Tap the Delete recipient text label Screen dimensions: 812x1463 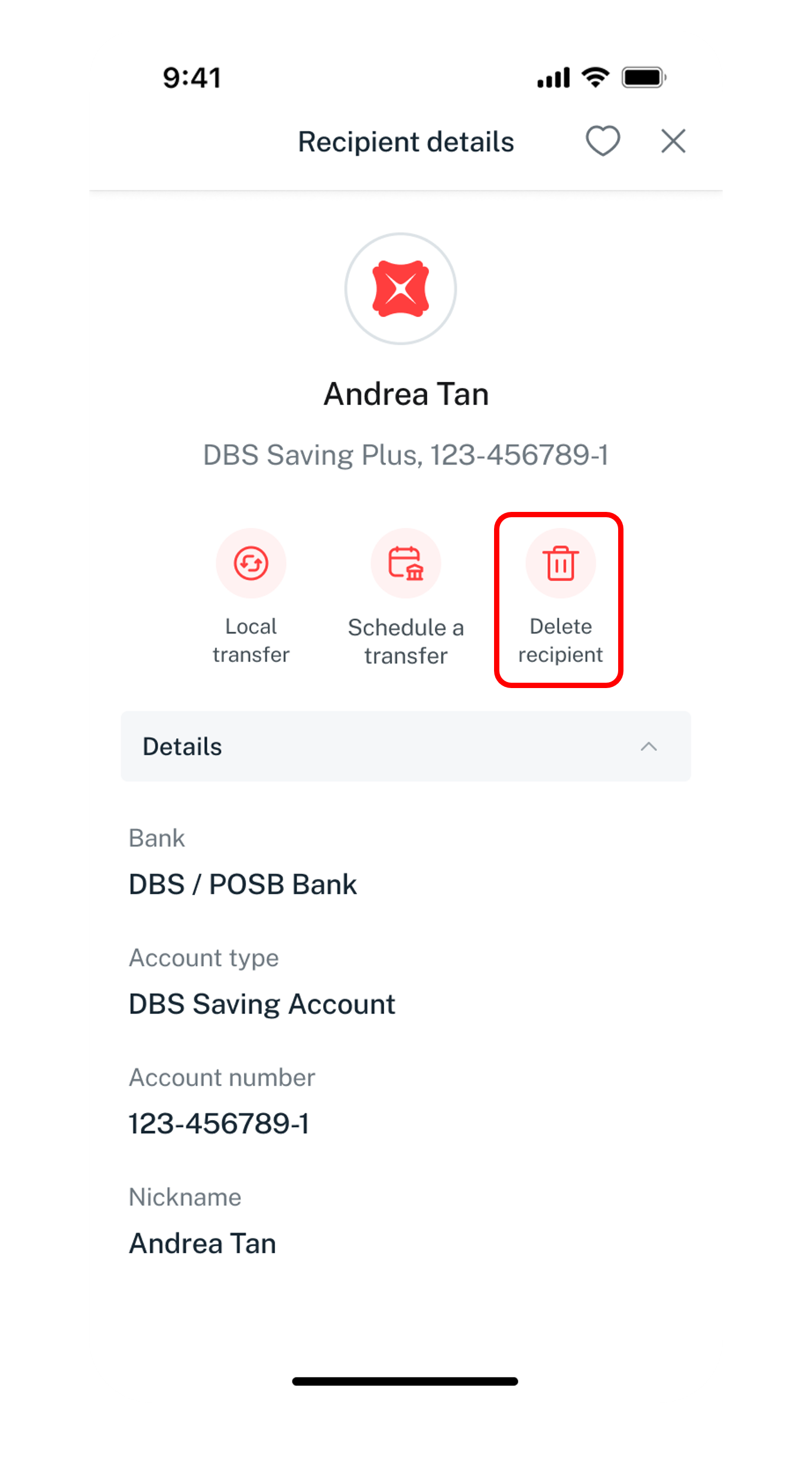click(x=561, y=641)
